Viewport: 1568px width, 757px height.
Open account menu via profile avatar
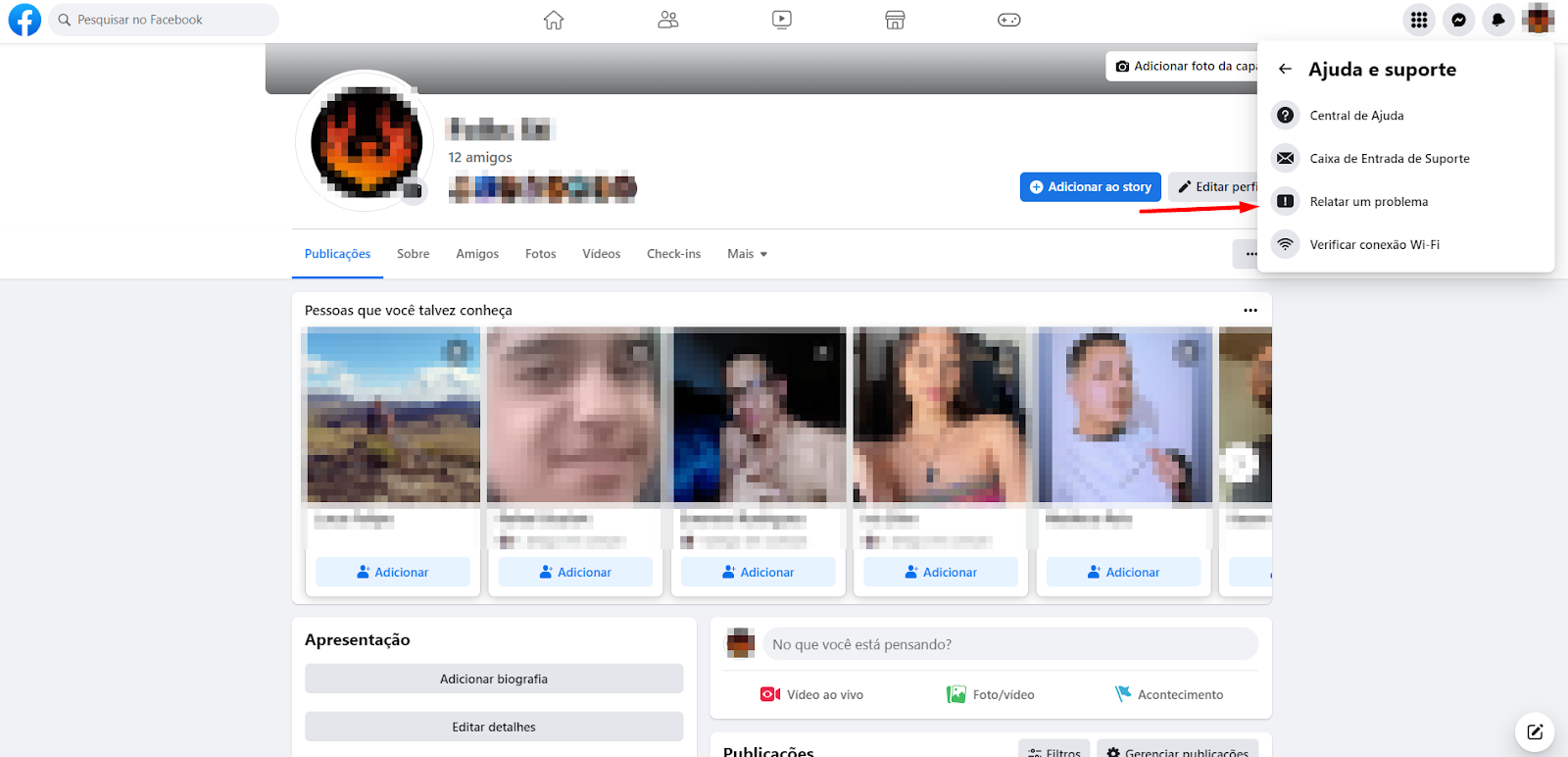click(x=1538, y=20)
